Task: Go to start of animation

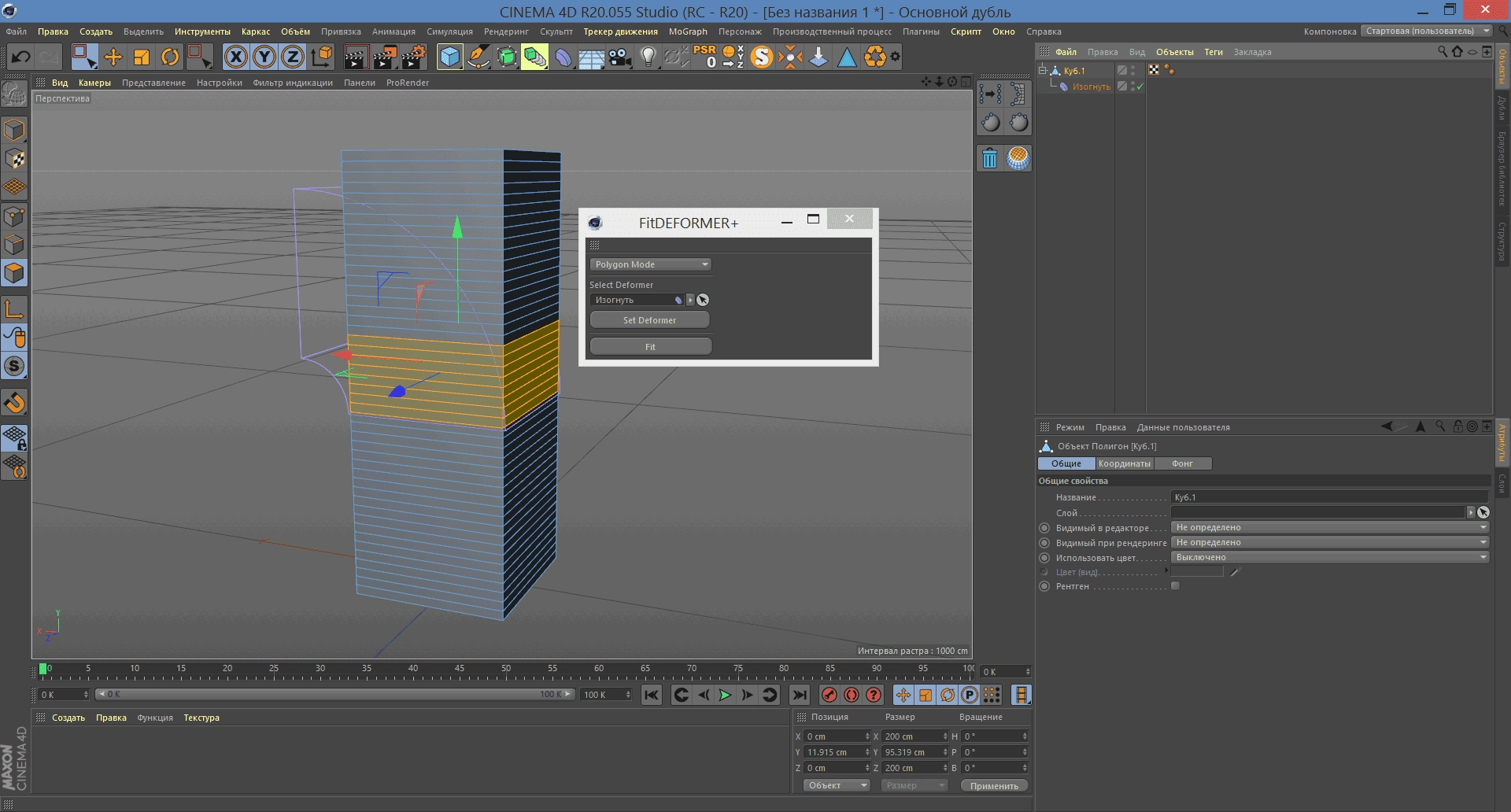Action: pos(651,695)
